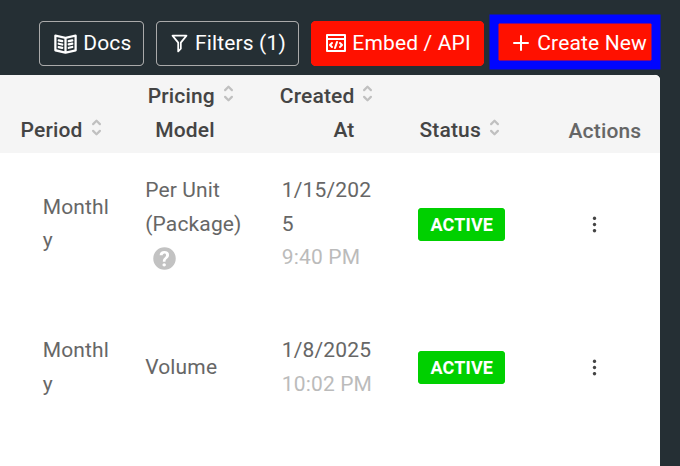Open actions menu for Volume row

(x=594, y=368)
